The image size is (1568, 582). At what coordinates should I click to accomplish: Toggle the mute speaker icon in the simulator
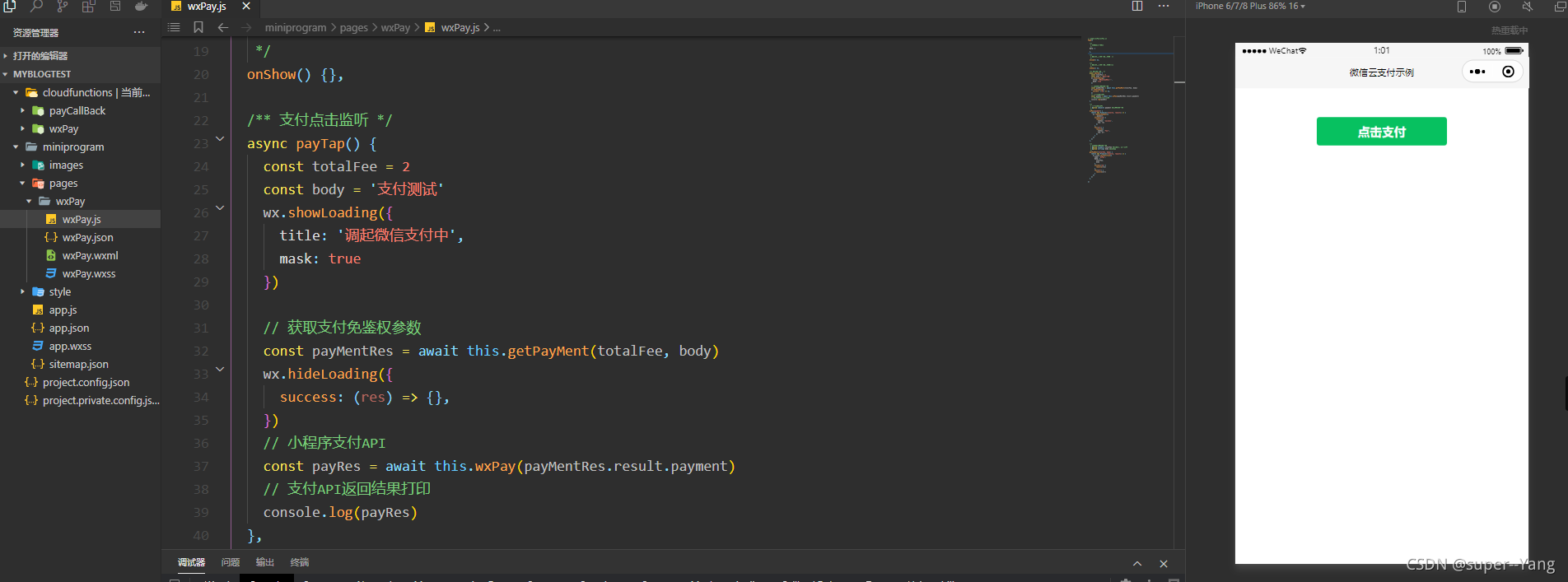(x=1527, y=7)
